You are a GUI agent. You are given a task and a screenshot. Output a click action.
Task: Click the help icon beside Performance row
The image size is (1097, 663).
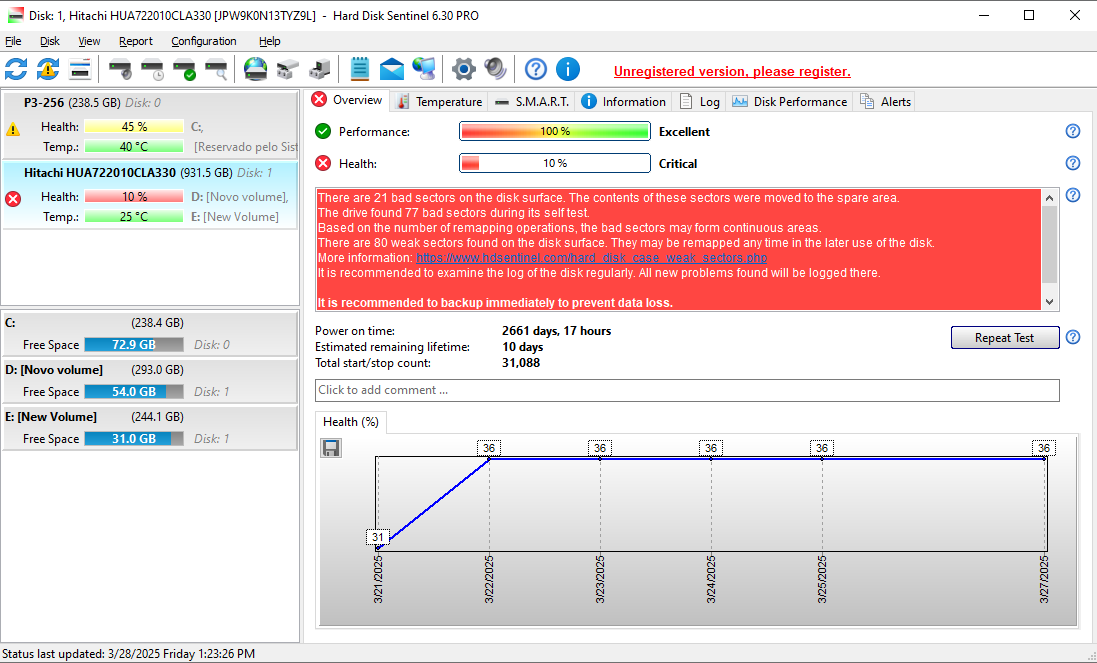point(1073,131)
